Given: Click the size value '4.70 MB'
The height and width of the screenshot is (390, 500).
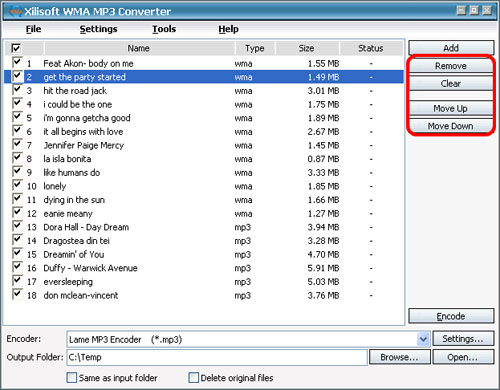Looking at the screenshot, I should click(323, 255).
